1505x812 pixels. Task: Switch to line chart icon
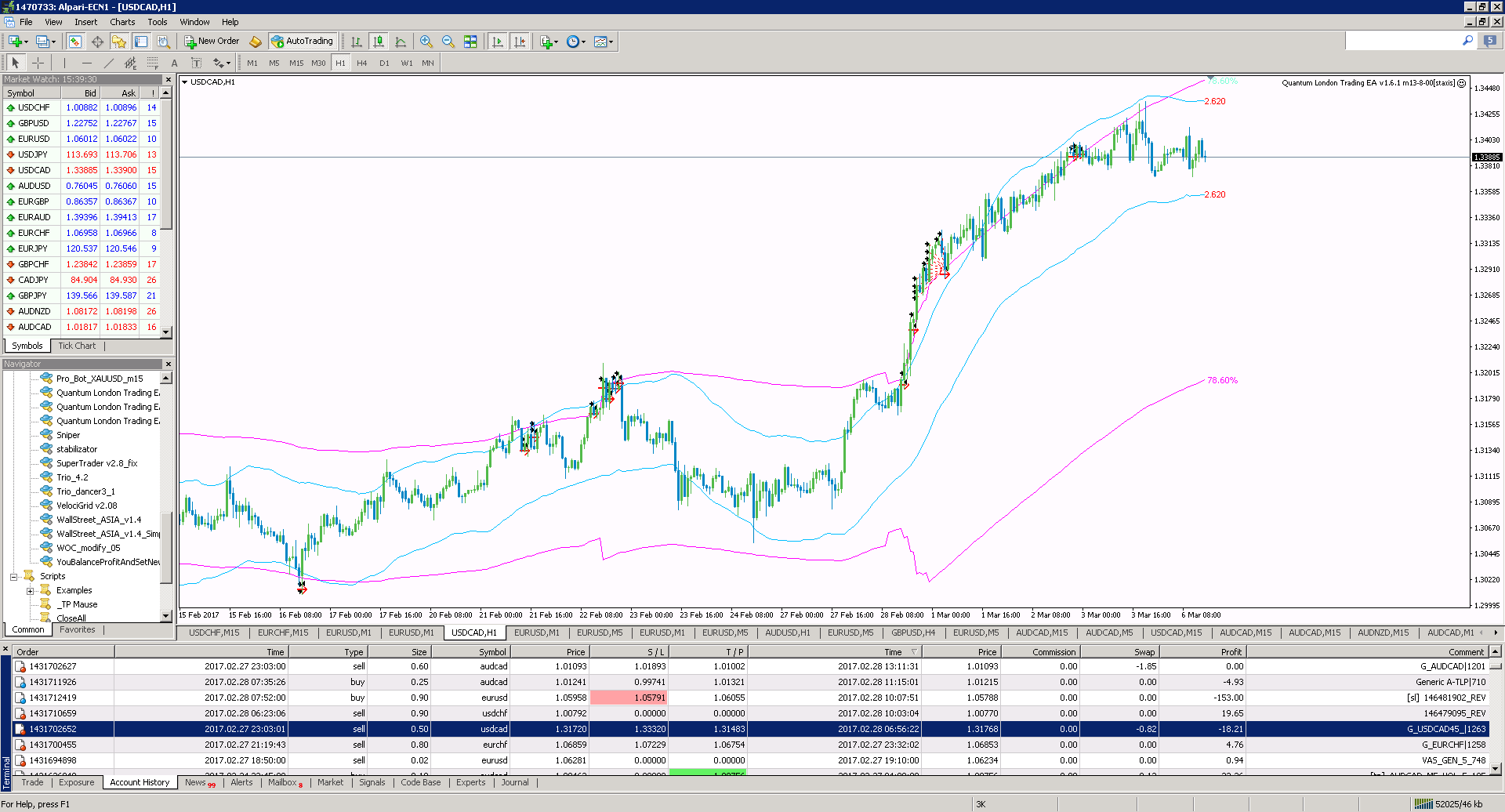click(401, 42)
